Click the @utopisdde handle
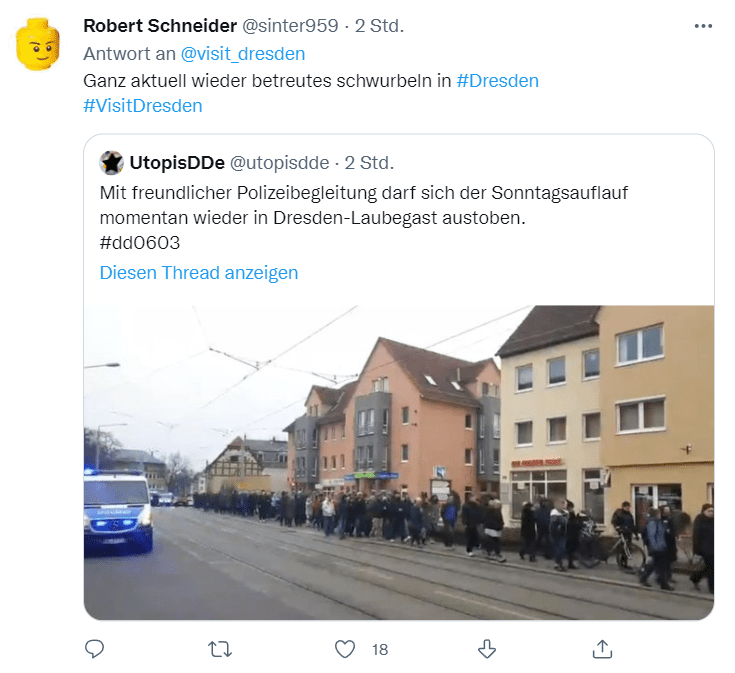Screen dimensions: 735x673 pyautogui.click(x=279, y=163)
